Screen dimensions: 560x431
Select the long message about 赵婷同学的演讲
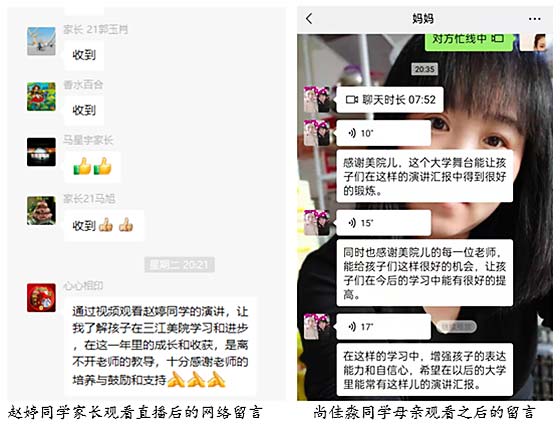160,346
